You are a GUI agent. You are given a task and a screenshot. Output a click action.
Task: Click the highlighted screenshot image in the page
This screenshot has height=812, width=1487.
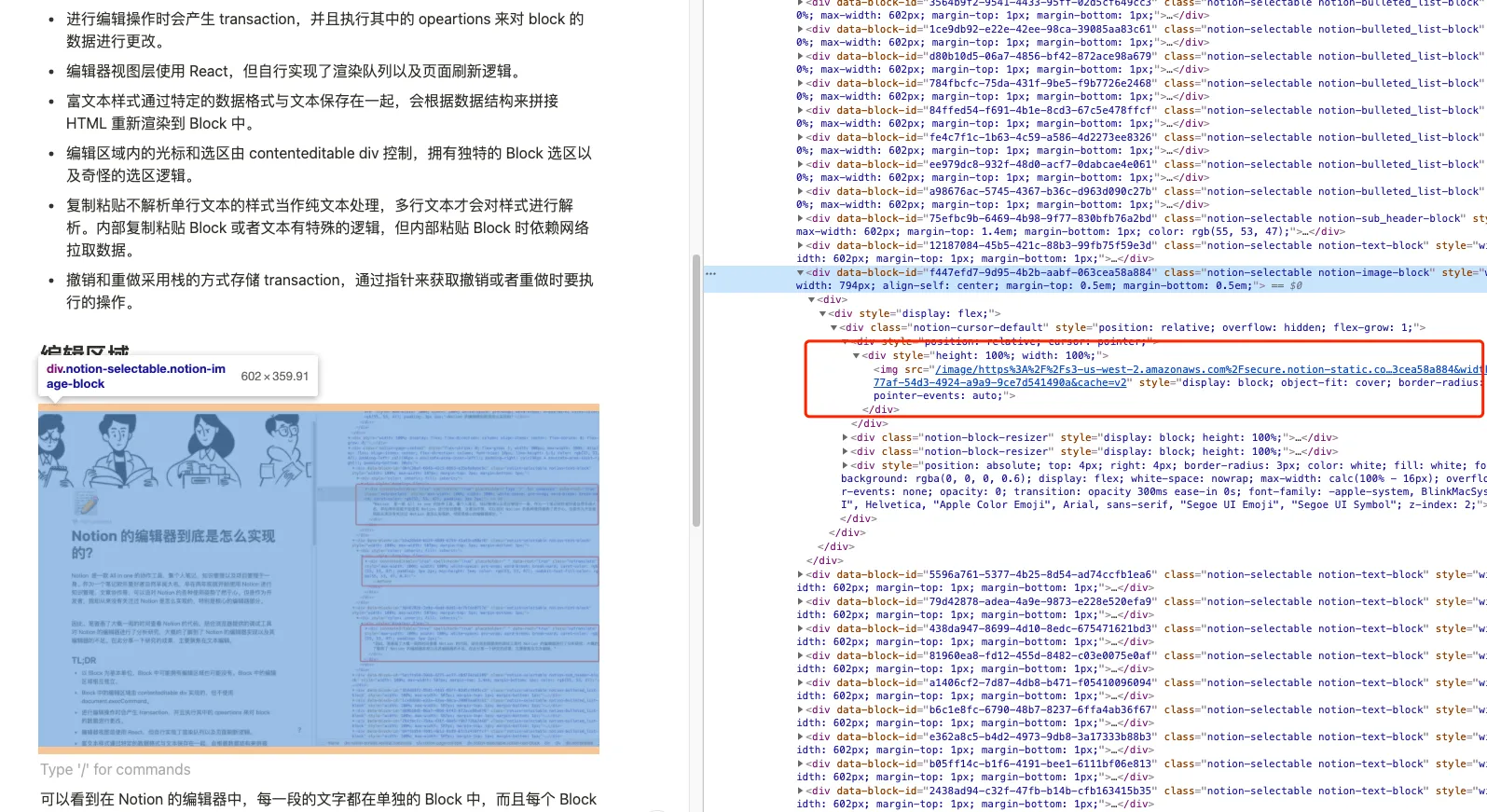click(318, 578)
